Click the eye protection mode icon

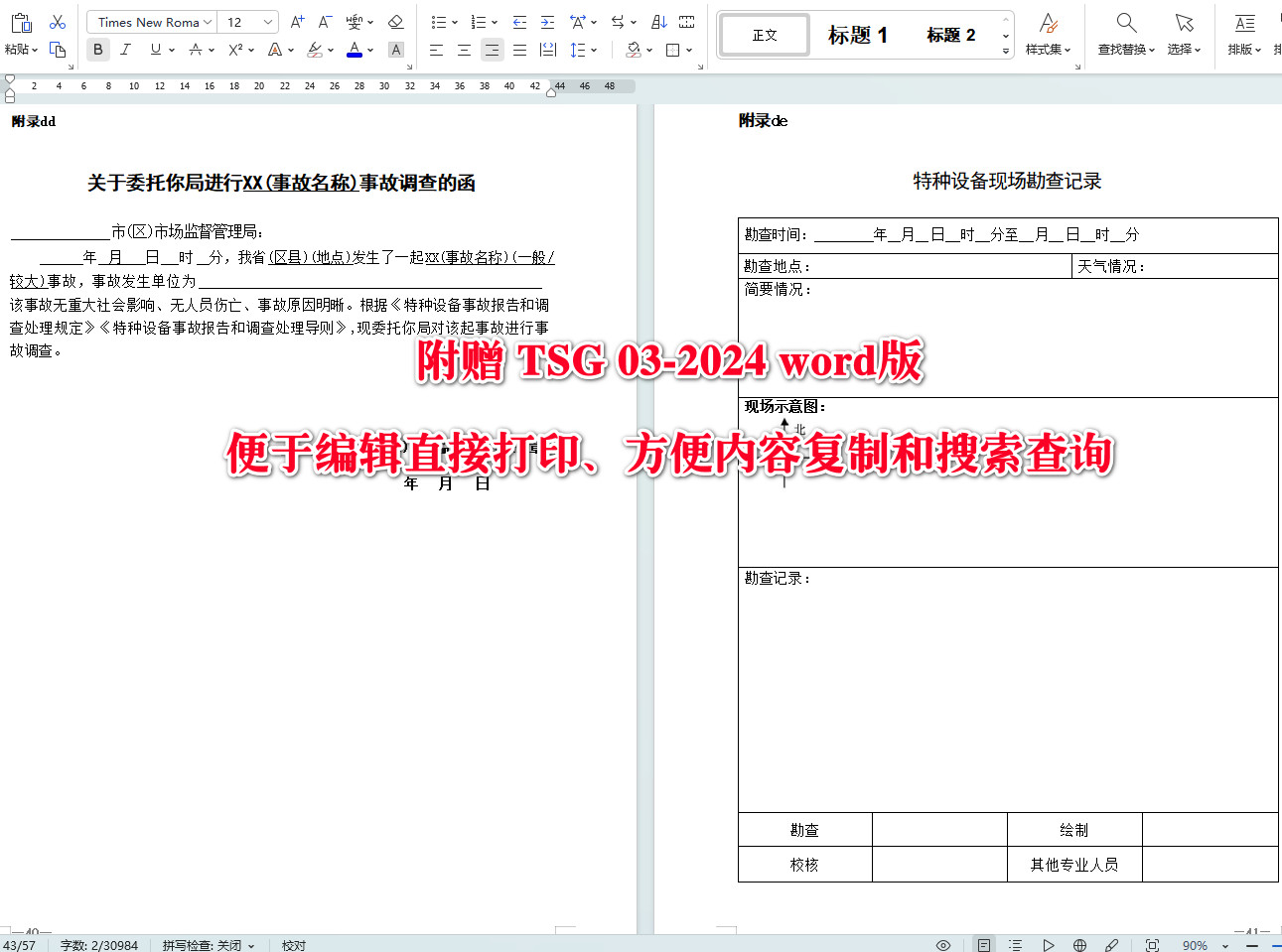coord(943,945)
